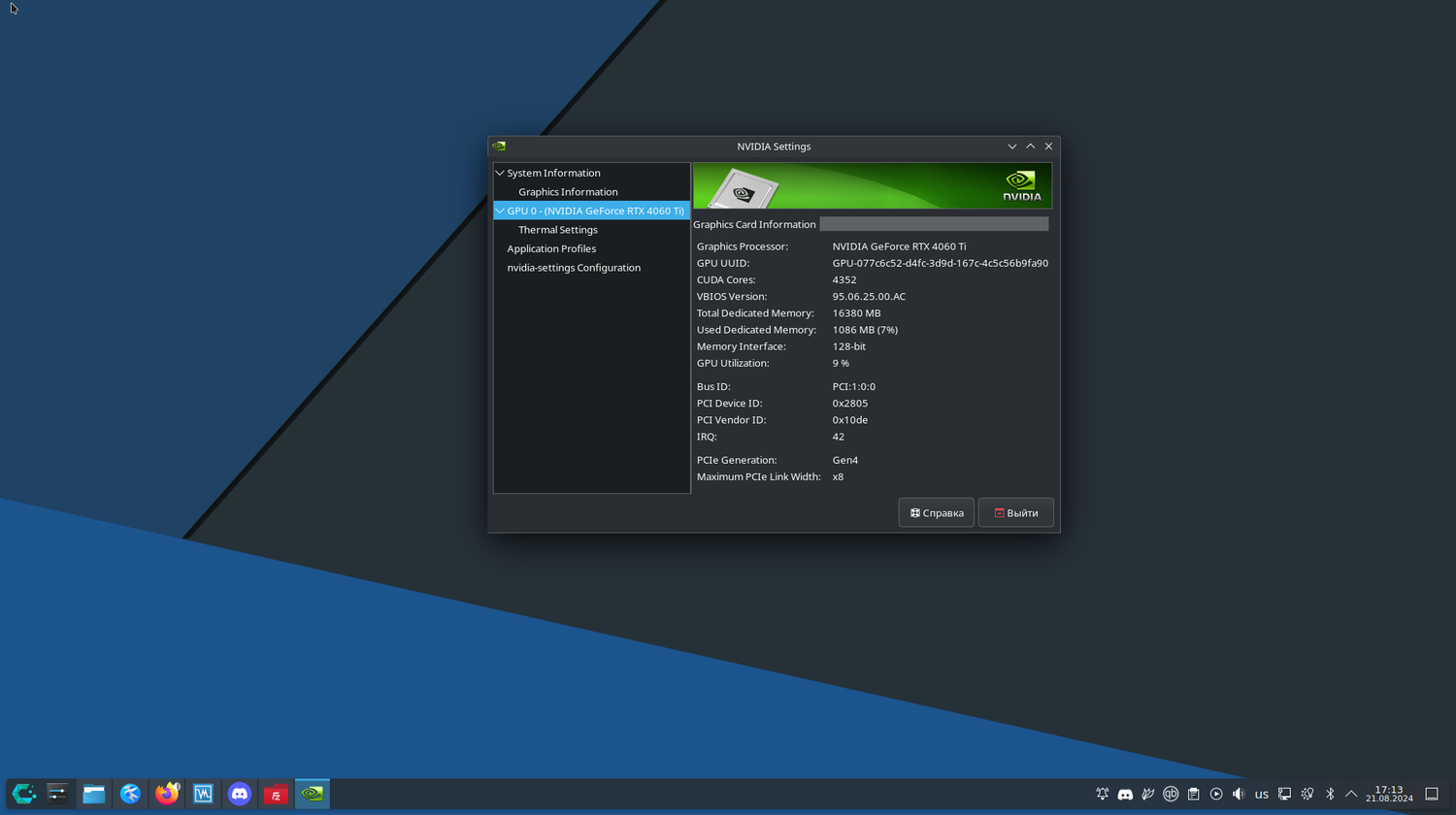This screenshot has height=815, width=1456.
Task: Click the VBIOS version '95.06.25.00.AC'
Action: click(869, 296)
